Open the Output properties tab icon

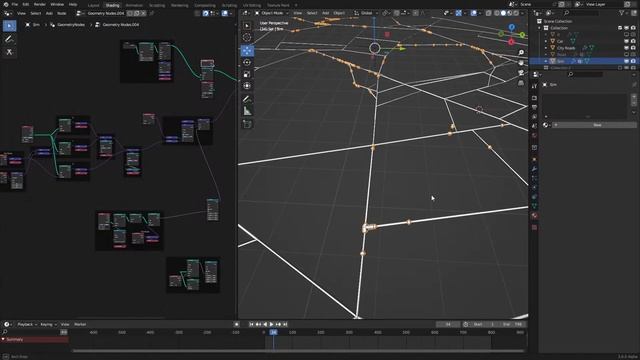(x=534, y=107)
